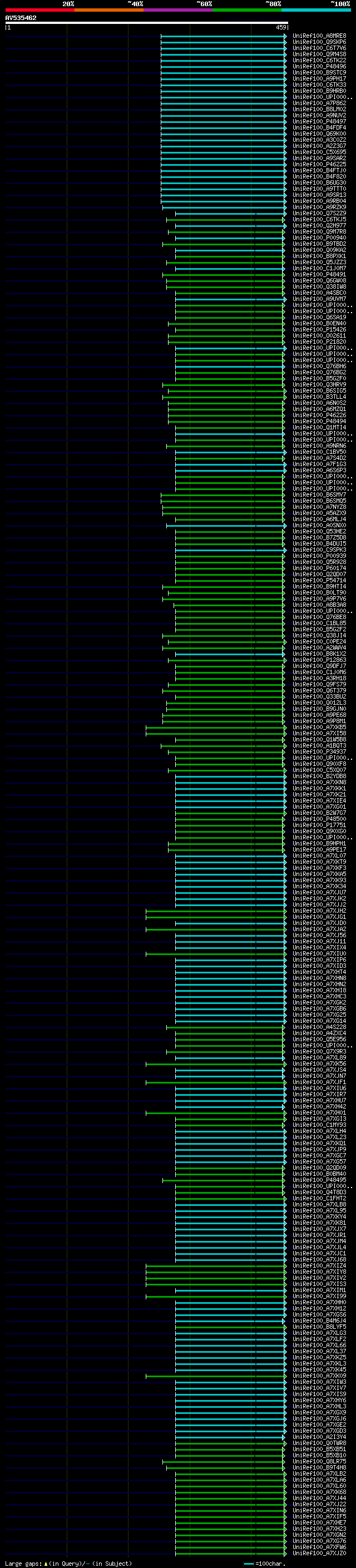Click hit label UniRef100_P00940
The width and height of the screenshot is (356, 1568).
point(319,238)
